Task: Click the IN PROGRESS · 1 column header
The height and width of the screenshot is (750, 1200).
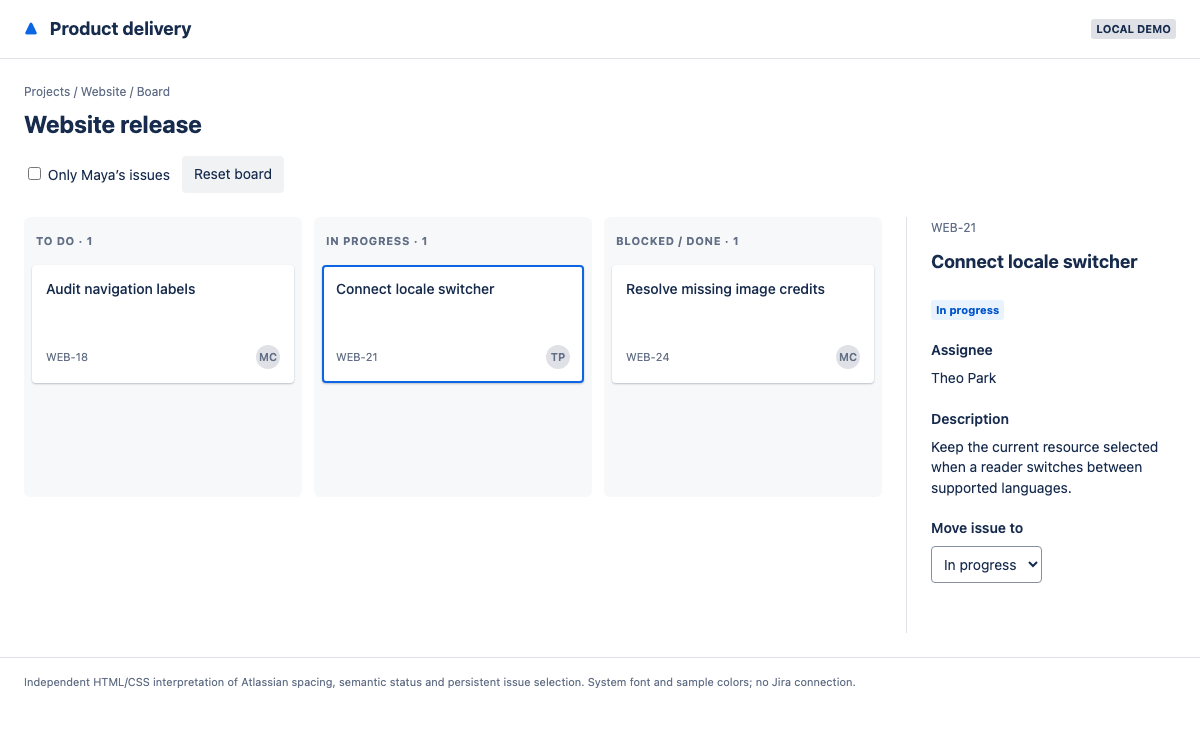Action: (x=377, y=241)
